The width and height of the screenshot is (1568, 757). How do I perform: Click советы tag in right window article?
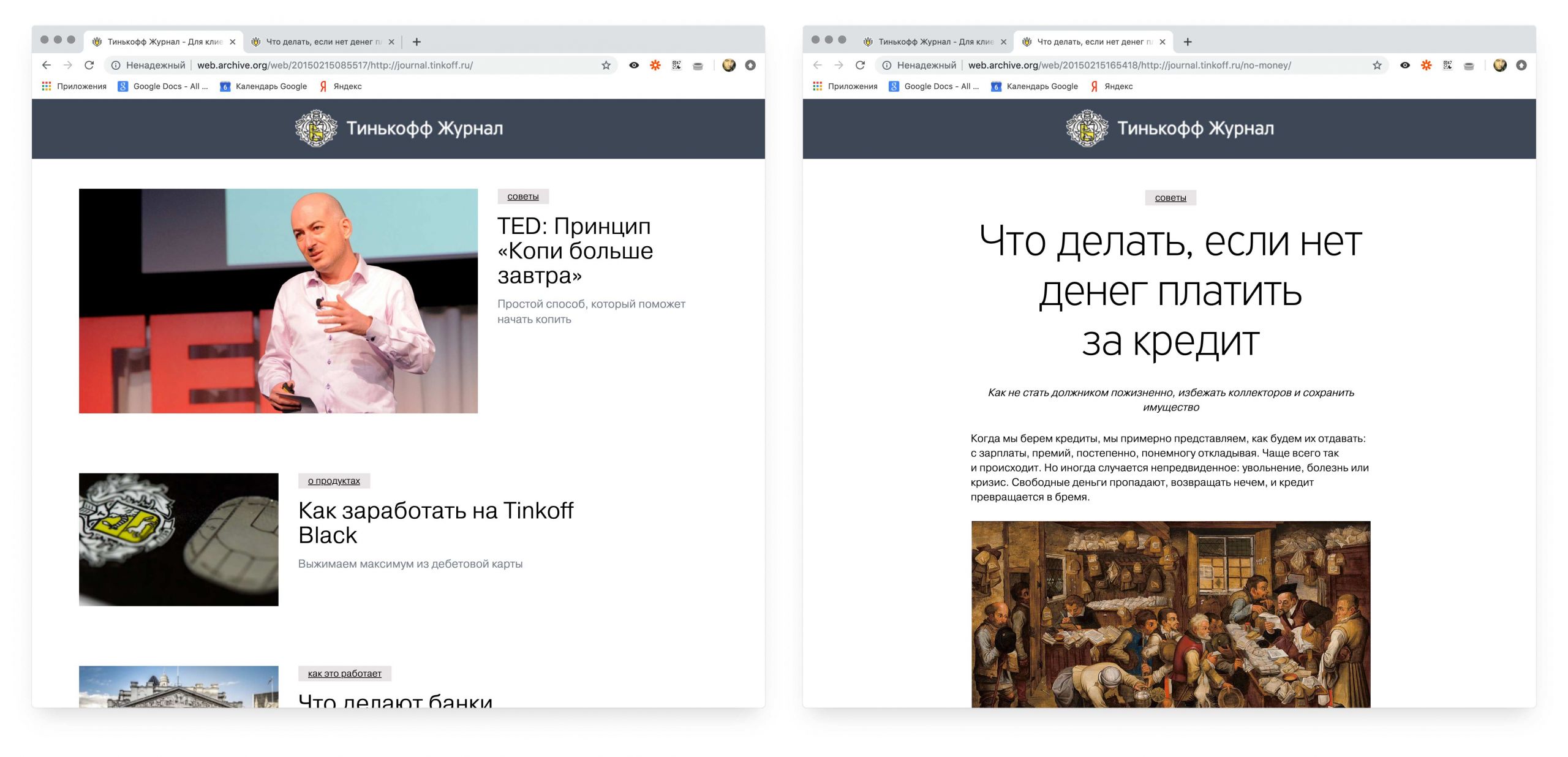[x=1170, y=198]
